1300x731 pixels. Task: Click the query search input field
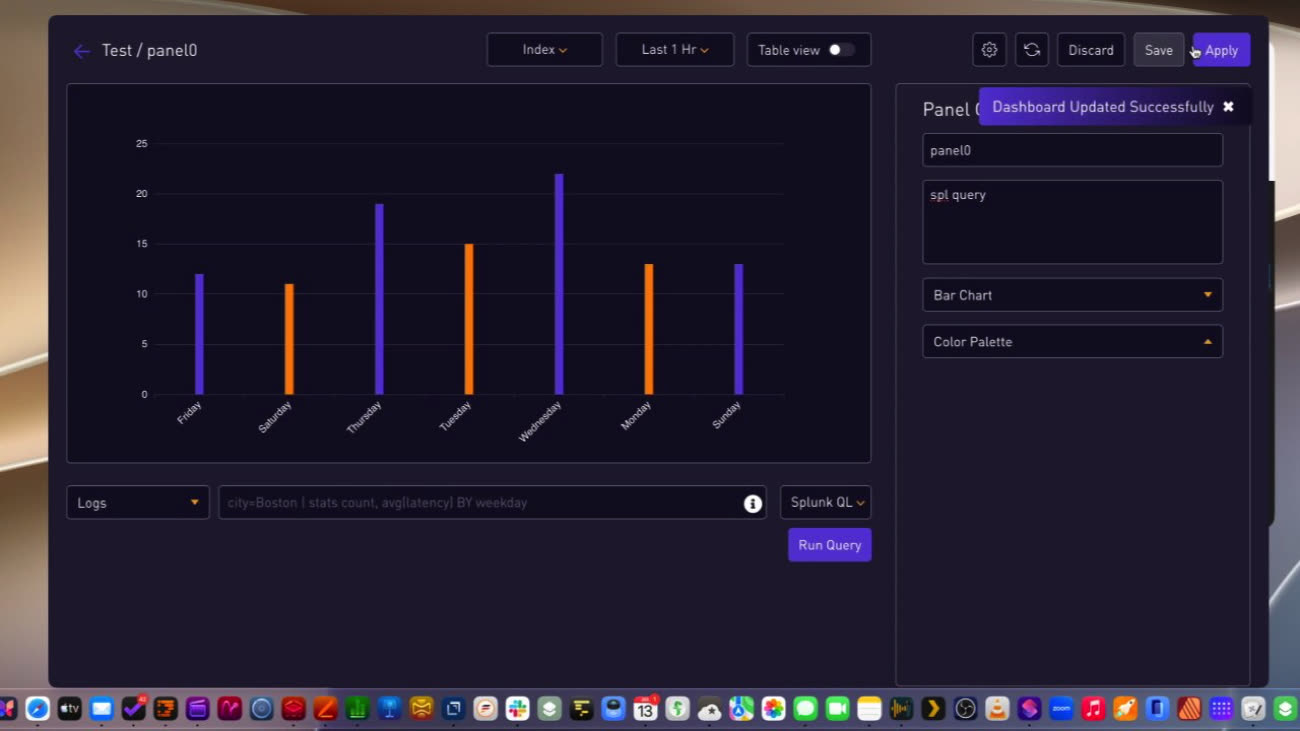[x=492, y=503]
